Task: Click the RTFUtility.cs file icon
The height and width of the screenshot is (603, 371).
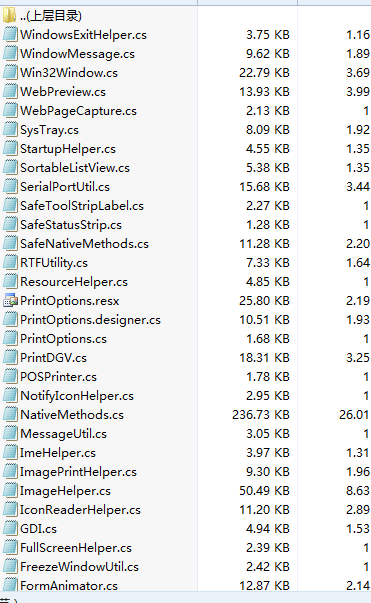Action: (10, 263)
